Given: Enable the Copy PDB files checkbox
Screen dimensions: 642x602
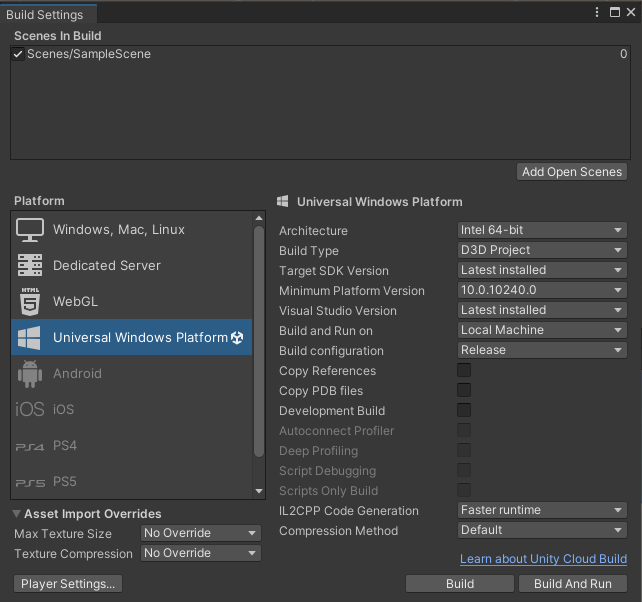Looking at the screenshot, I should point(464,390).
